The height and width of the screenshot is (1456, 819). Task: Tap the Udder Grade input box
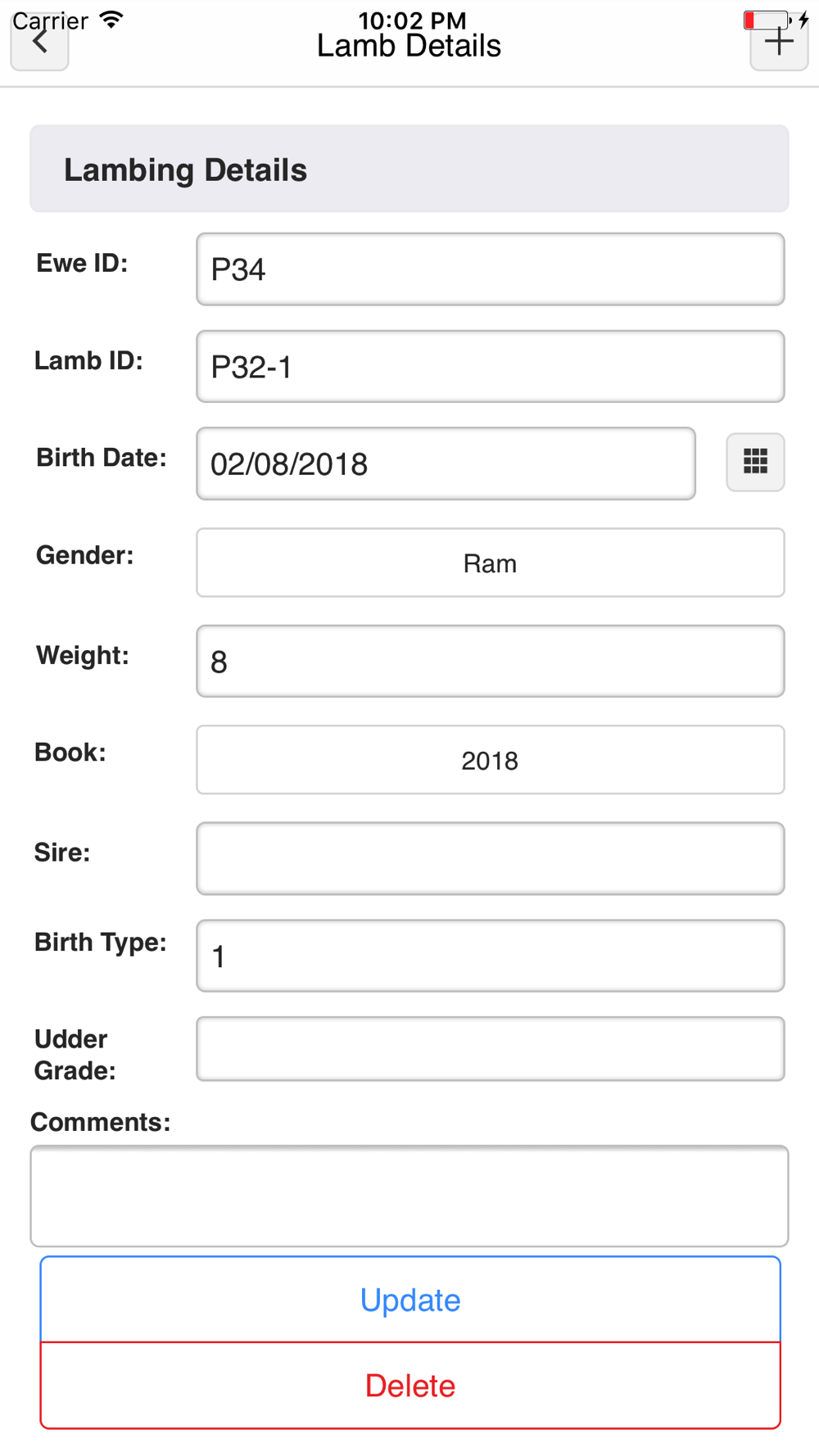[490, 1049]
